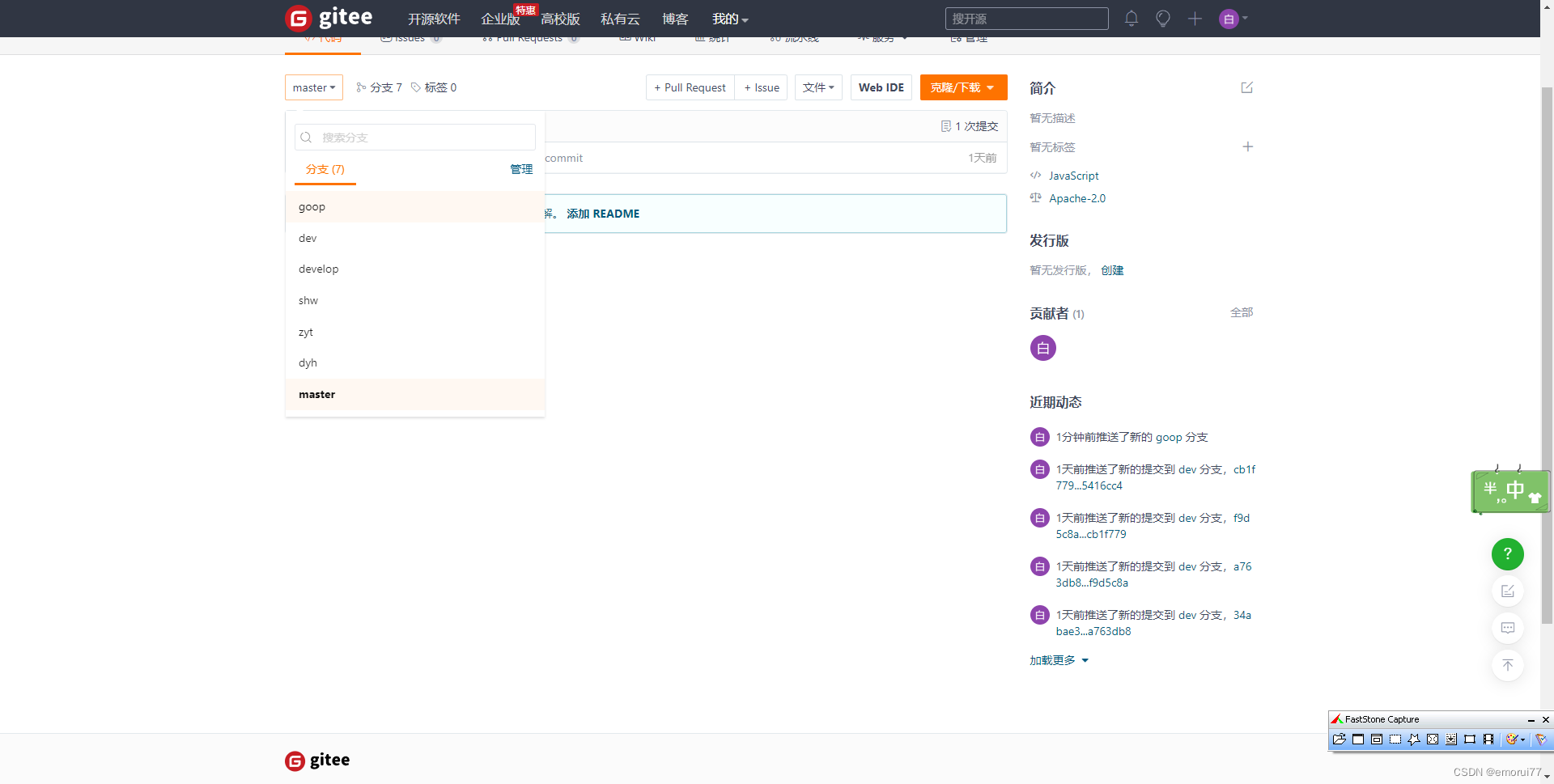
Task: Open the 文件 dropdown
Action: 818,87
